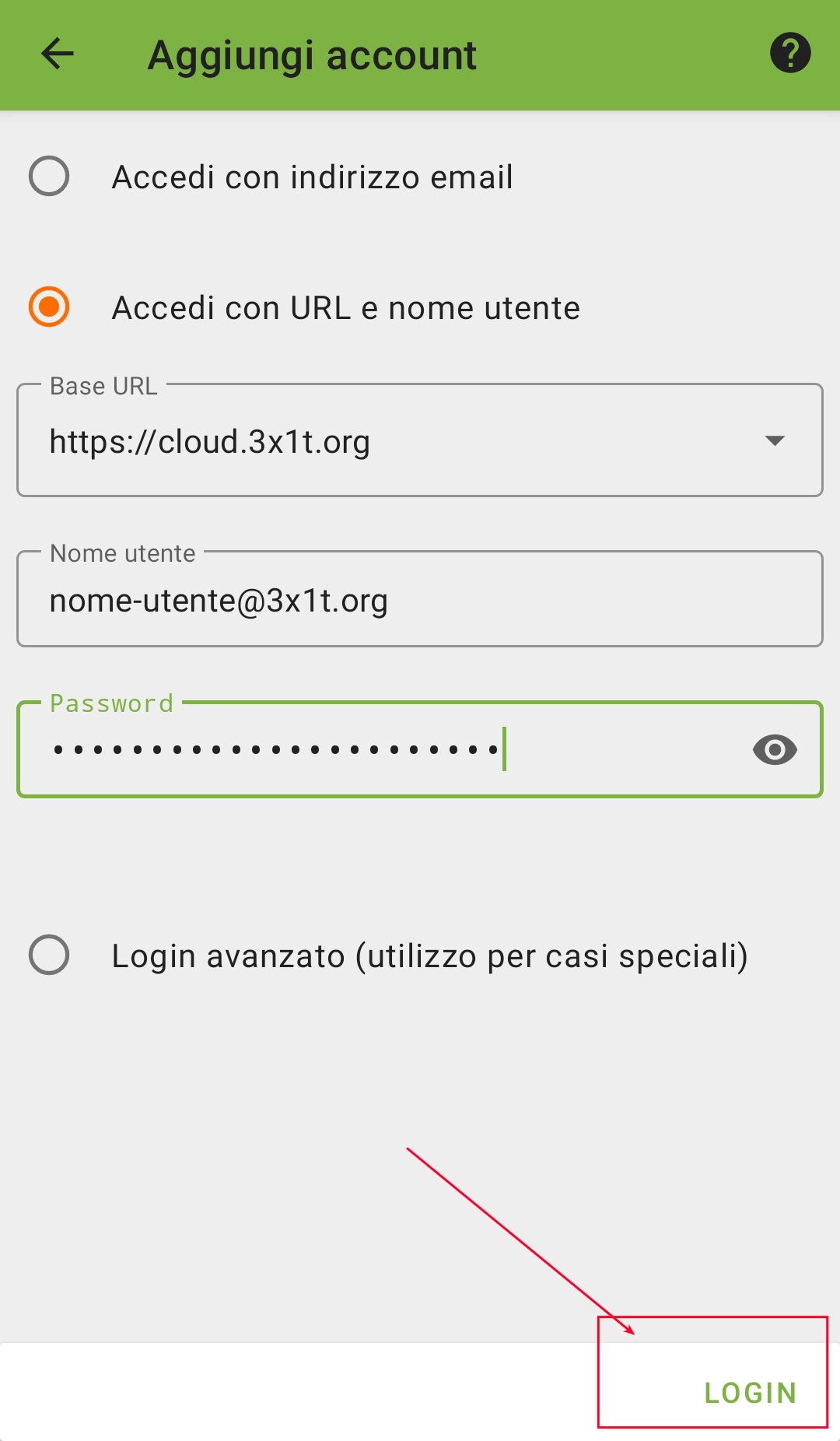
Task: Tap 'Login avanzato (utilizzo per casi speciali)' text
Action: (x=430, y=956)
